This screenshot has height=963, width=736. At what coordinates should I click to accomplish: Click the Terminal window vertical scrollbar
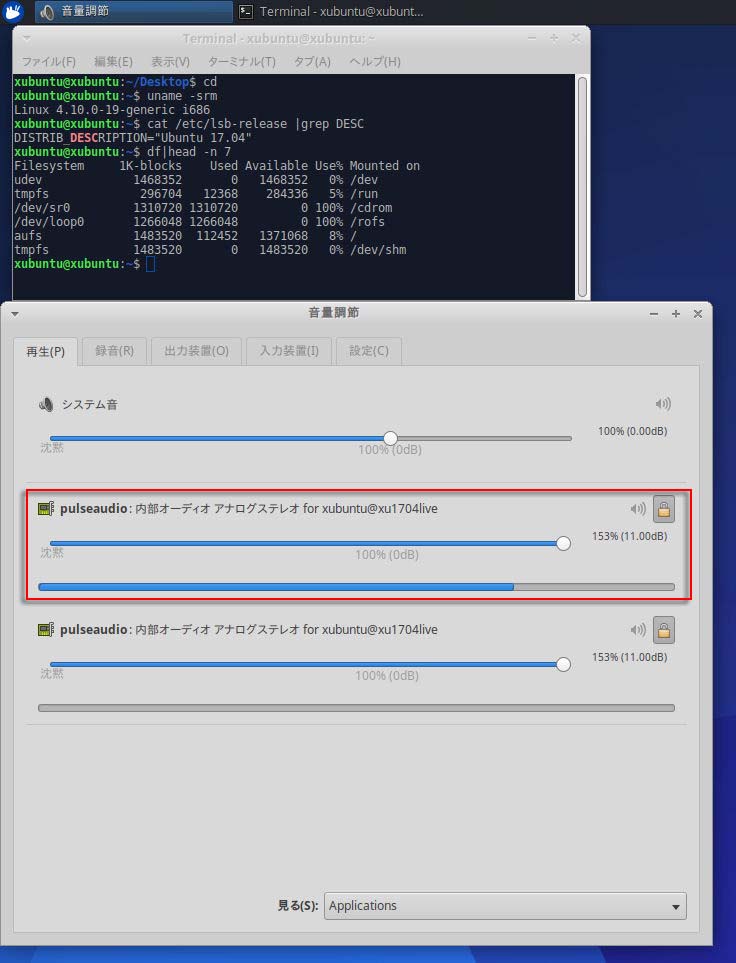[x=582, y=187]
